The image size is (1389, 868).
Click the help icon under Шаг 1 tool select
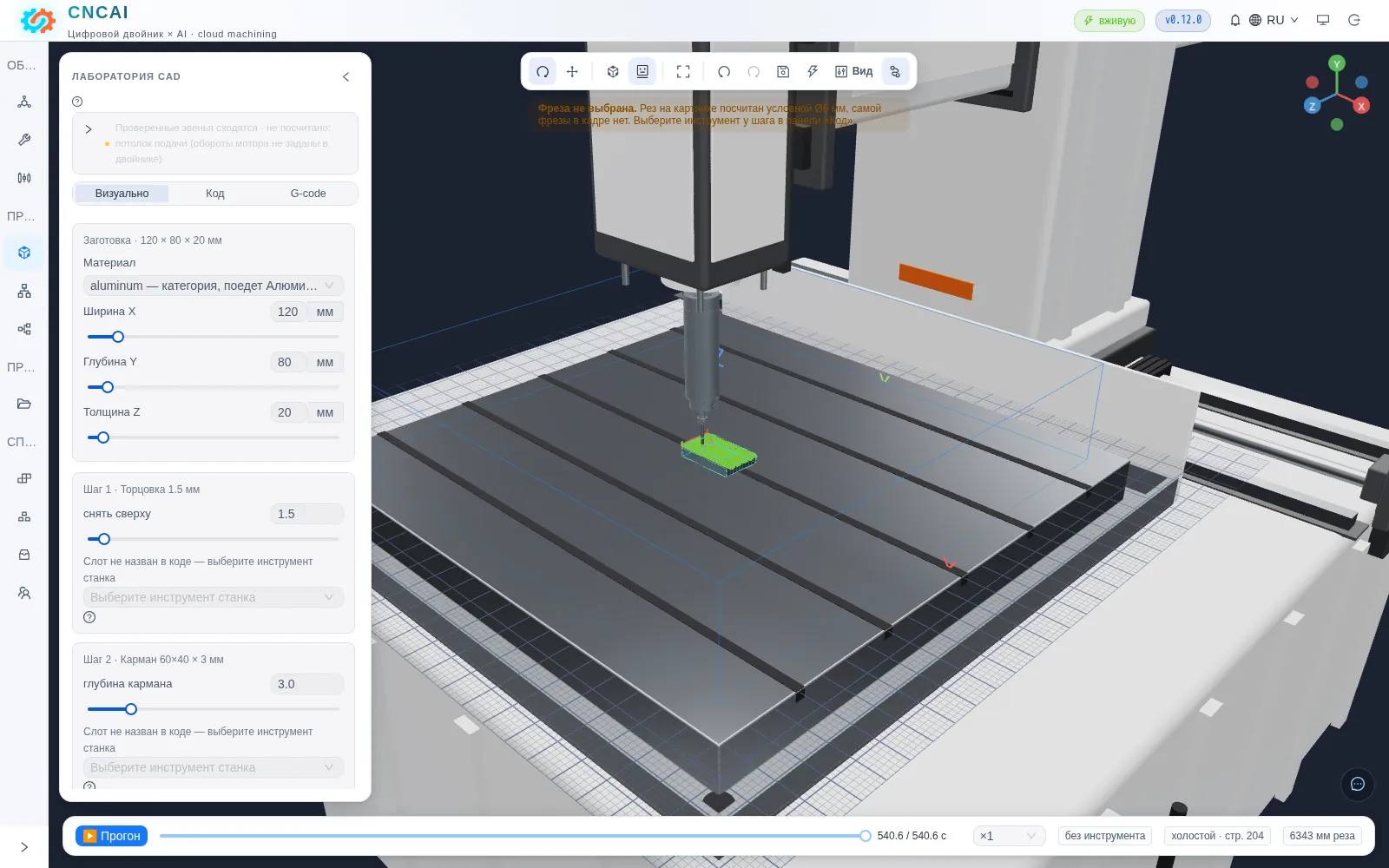point(89,617)
